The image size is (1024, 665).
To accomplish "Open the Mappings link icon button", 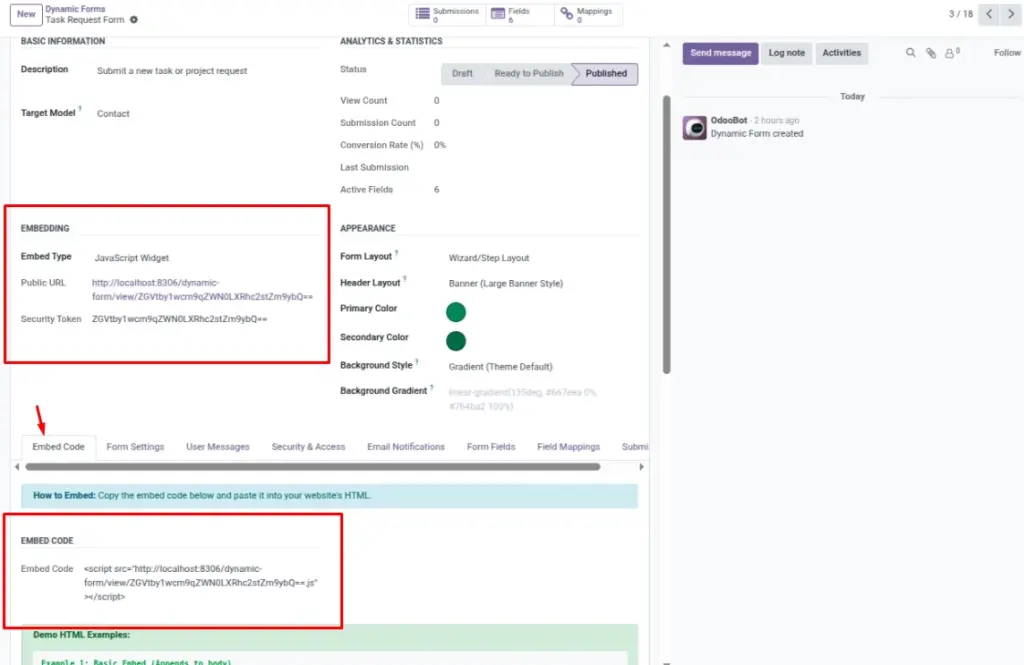I will pos(566,14).
